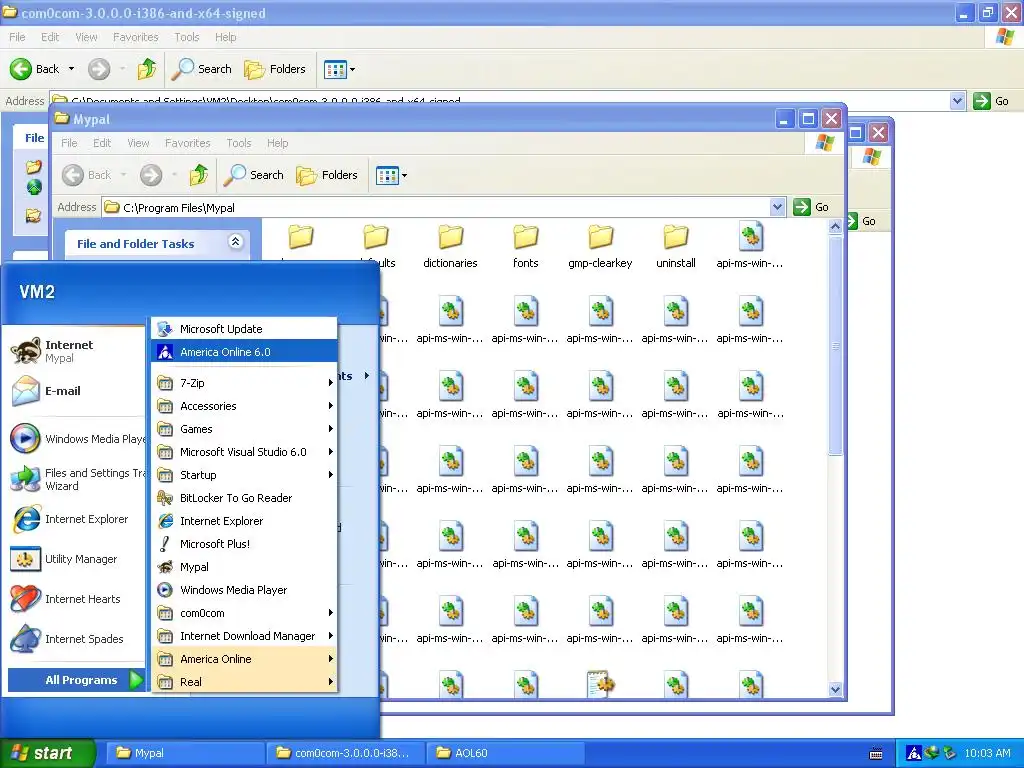Viewport: 1024px width, 768px height.
Task: Launch BitLocker To Go Reader
Action: tap(244, 497)
